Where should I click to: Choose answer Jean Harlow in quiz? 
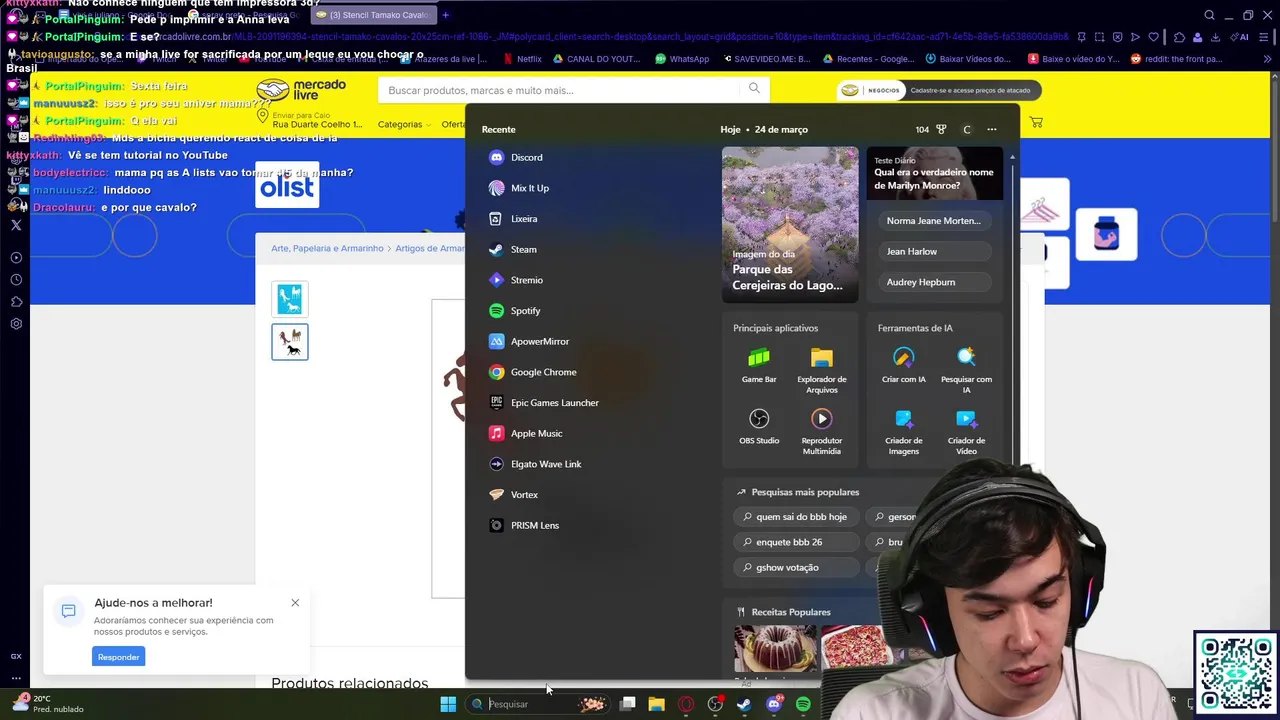(934, 251)
